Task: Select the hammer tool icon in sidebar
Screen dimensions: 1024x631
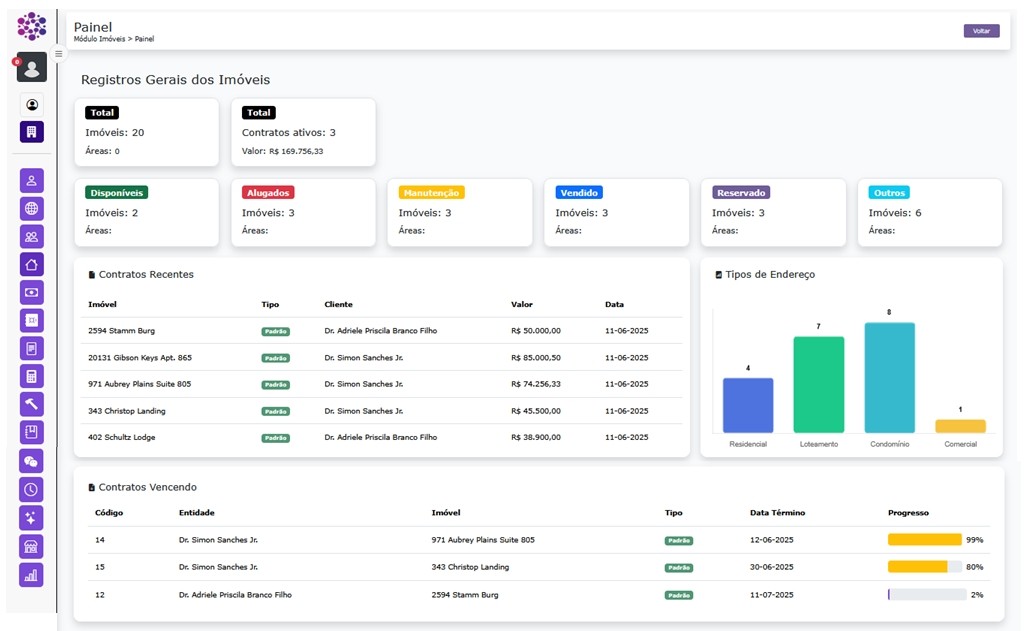Action: tap(32, 404)
